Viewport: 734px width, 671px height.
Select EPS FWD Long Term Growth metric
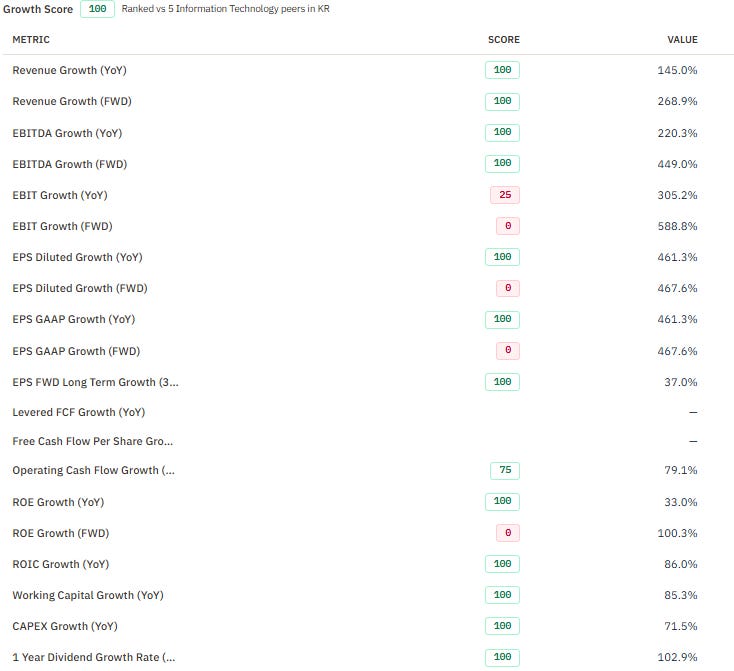click(x=95, y=382)
